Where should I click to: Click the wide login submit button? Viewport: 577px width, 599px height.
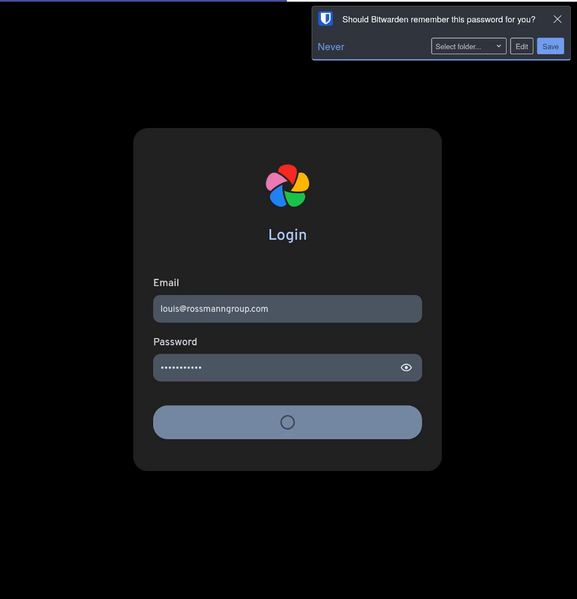[x=287, y=422]
